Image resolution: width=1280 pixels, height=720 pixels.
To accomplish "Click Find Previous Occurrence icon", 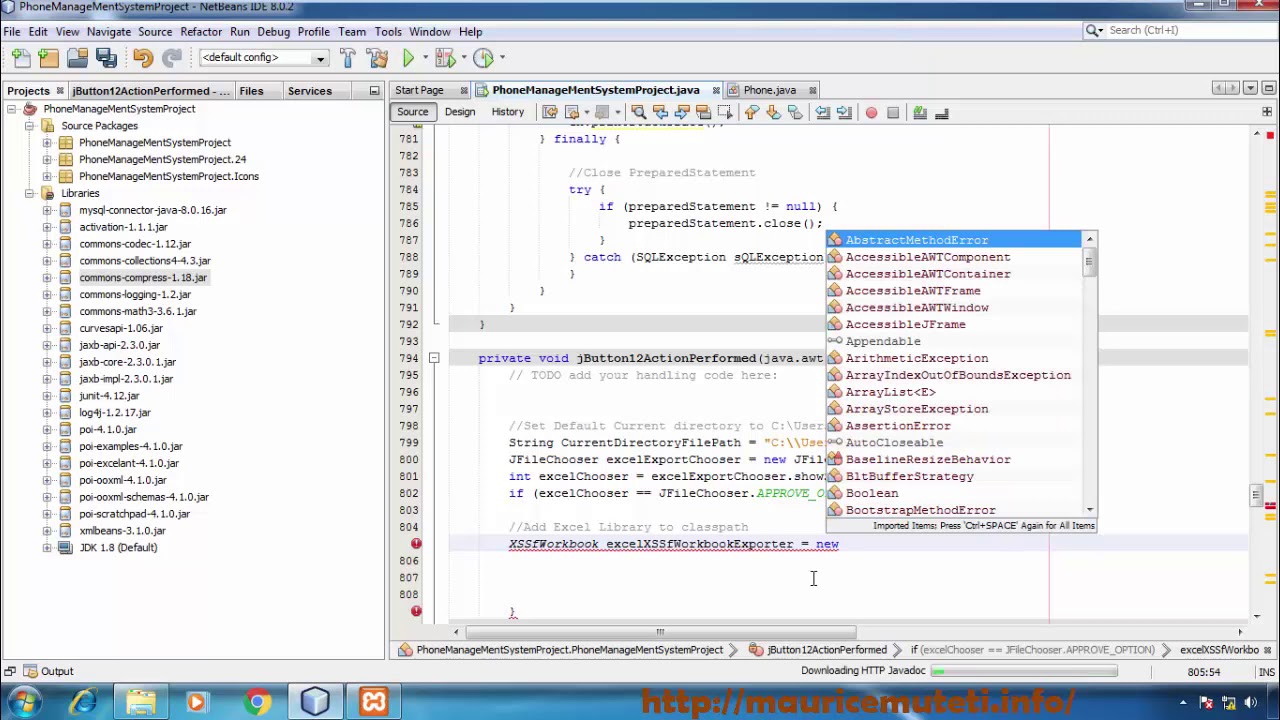I will 660,113.
